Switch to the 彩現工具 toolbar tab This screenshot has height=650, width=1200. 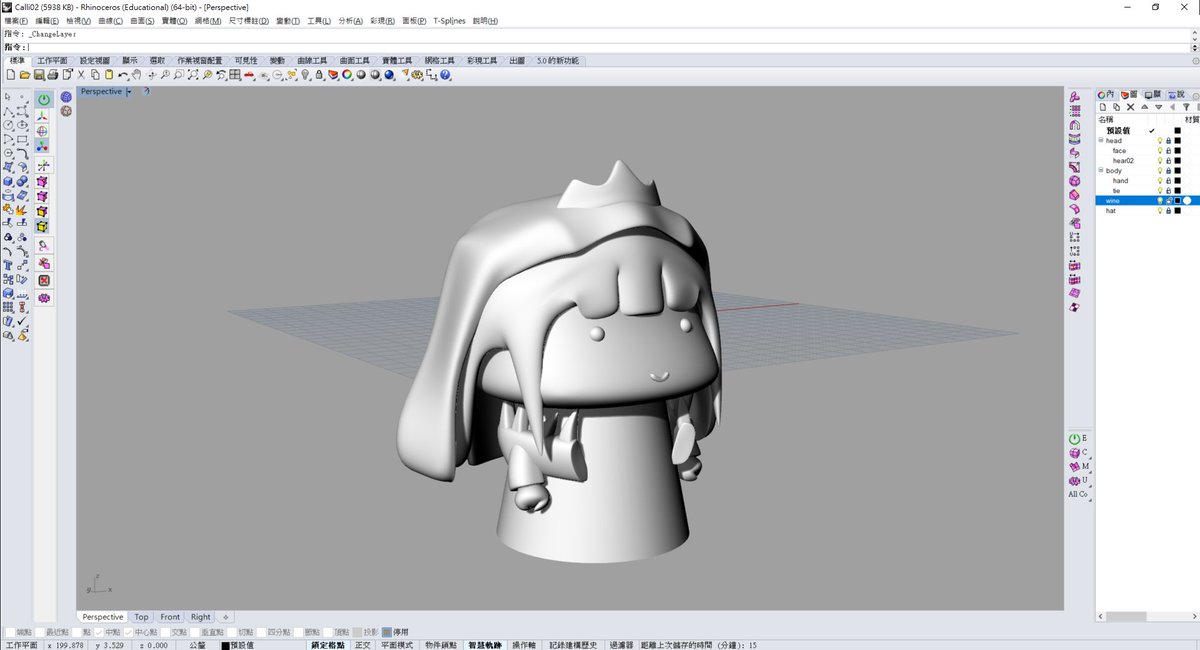[x=480, y=60]
